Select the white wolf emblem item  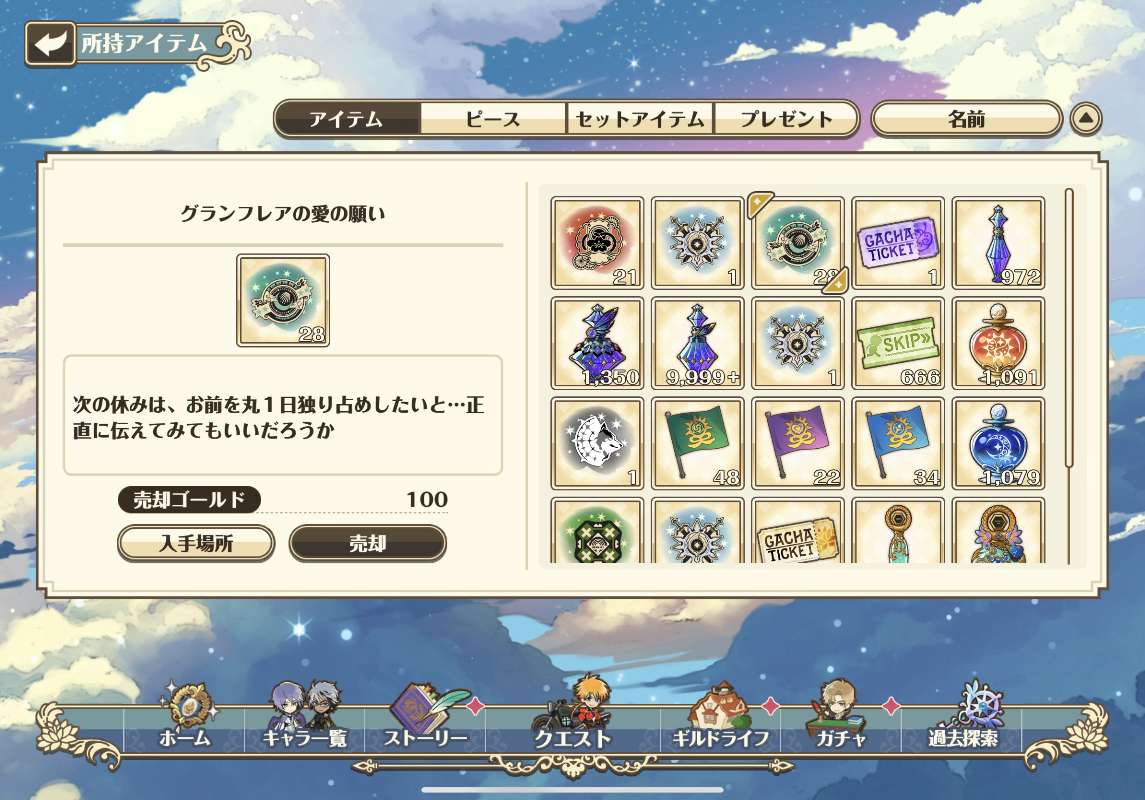click(x=597, y=444)
